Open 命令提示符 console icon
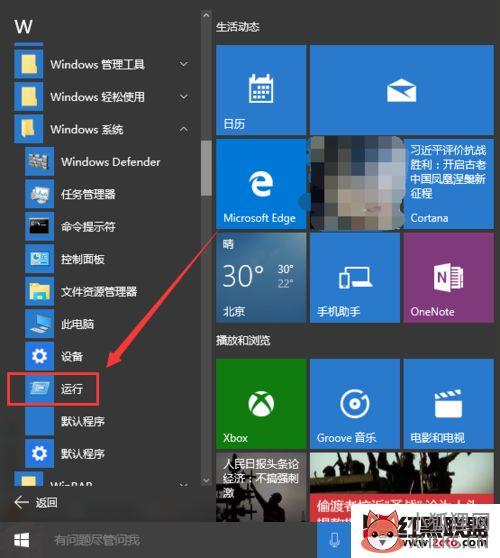The image size is (500, 558). pos(40,226)
